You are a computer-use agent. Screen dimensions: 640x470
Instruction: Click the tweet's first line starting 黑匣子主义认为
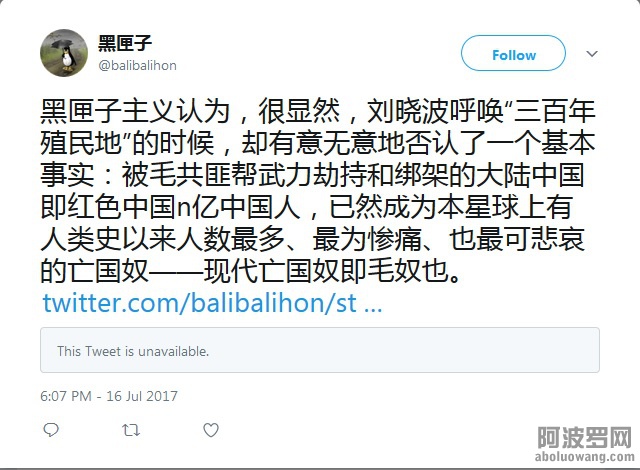318,111
